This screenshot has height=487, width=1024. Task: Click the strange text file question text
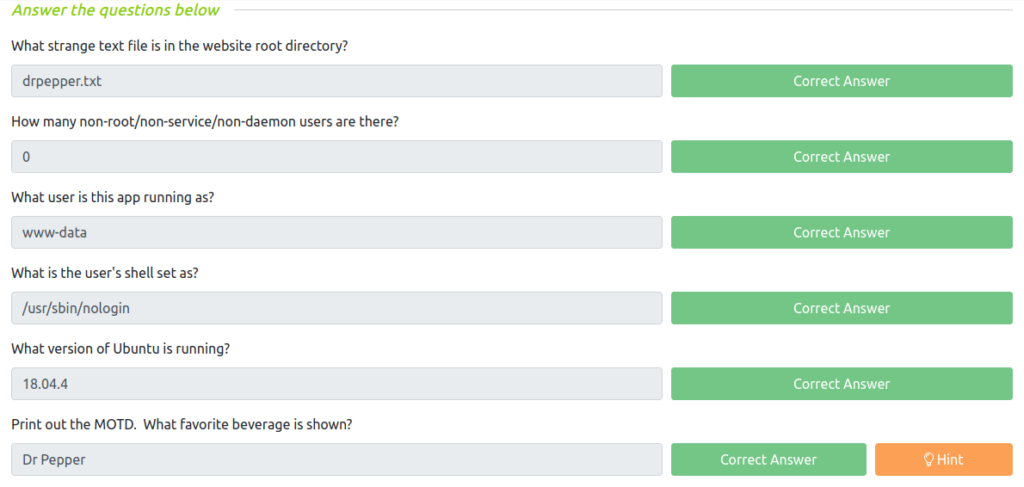pos(180,46)
